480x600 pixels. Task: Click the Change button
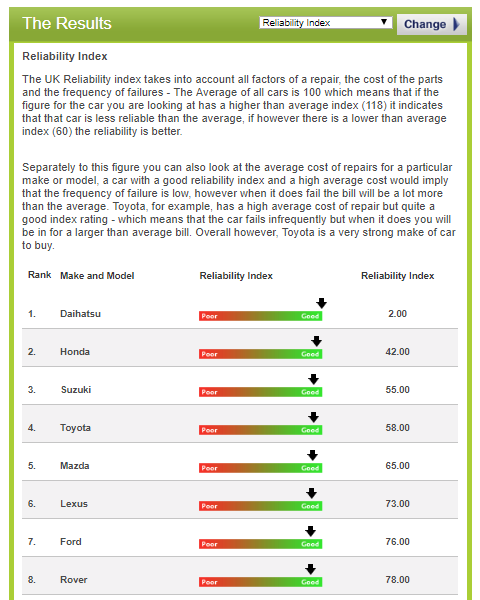coord(432,24)
